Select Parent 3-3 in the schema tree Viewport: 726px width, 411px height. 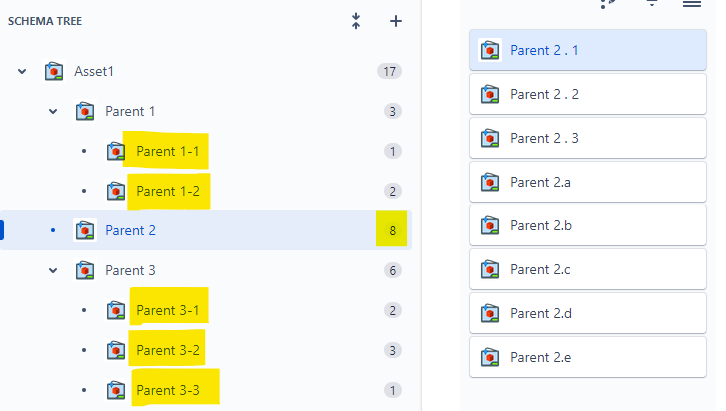(168, 390)
